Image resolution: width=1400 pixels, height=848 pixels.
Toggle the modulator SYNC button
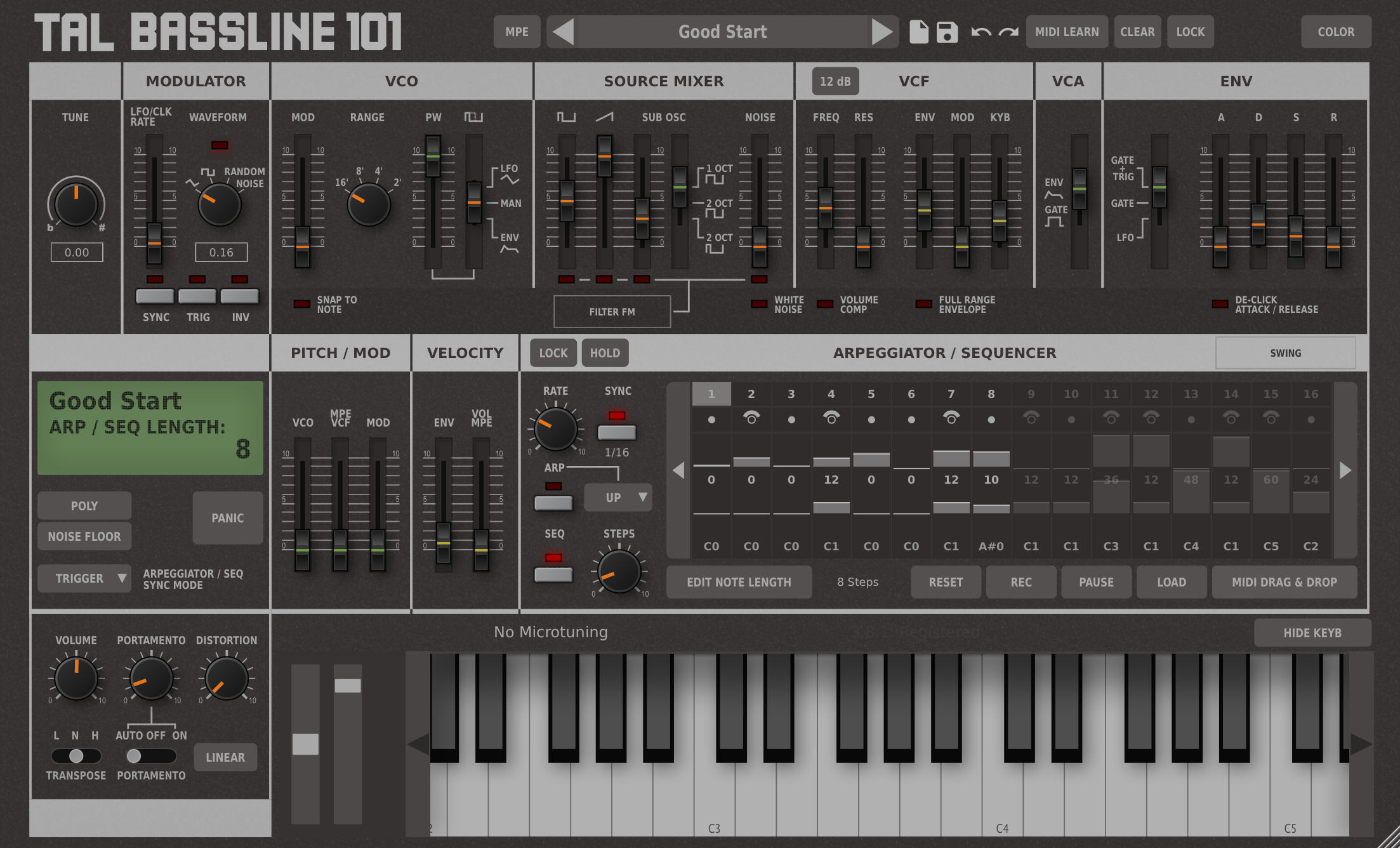point(155,296)
